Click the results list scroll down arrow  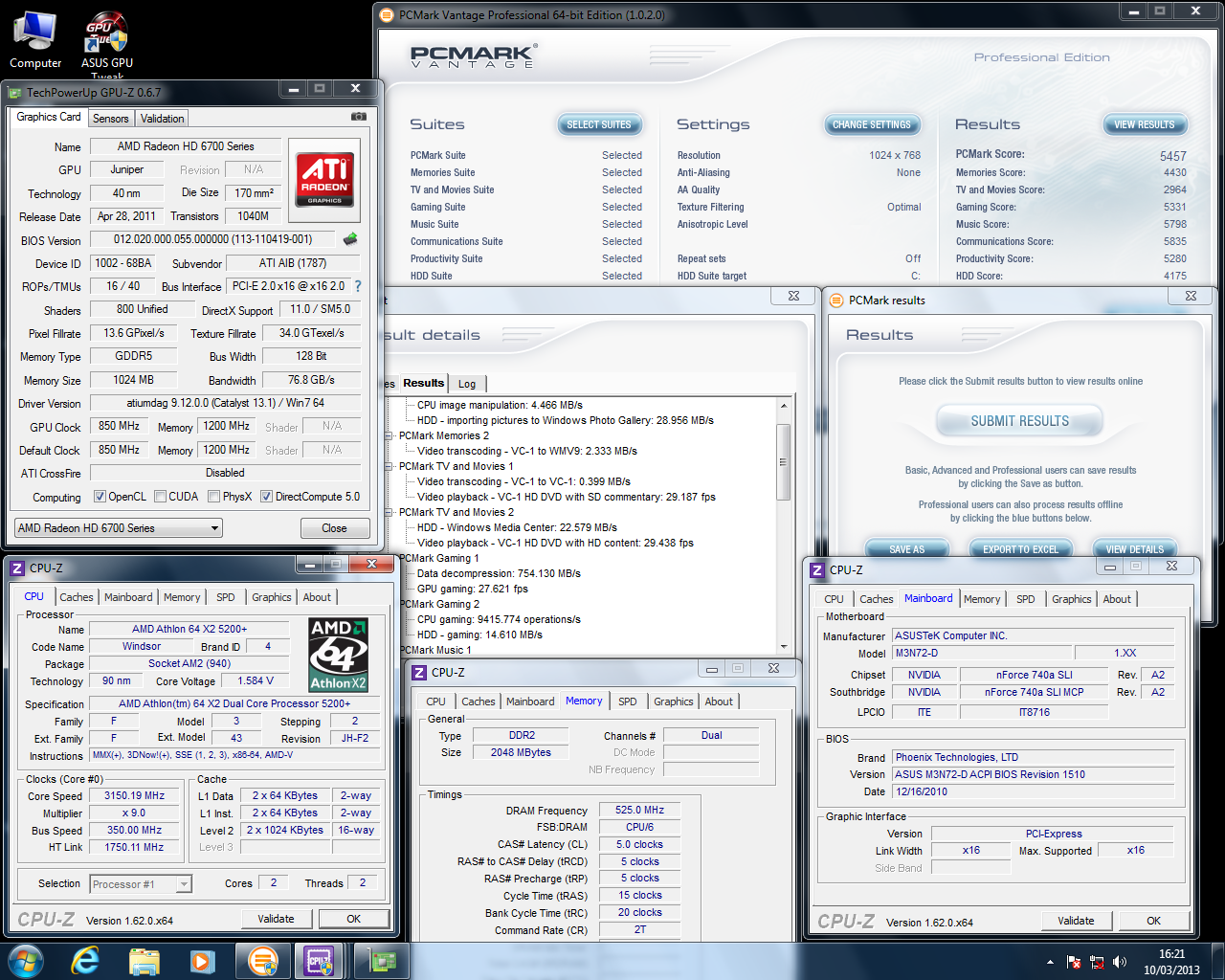point(783,647)
